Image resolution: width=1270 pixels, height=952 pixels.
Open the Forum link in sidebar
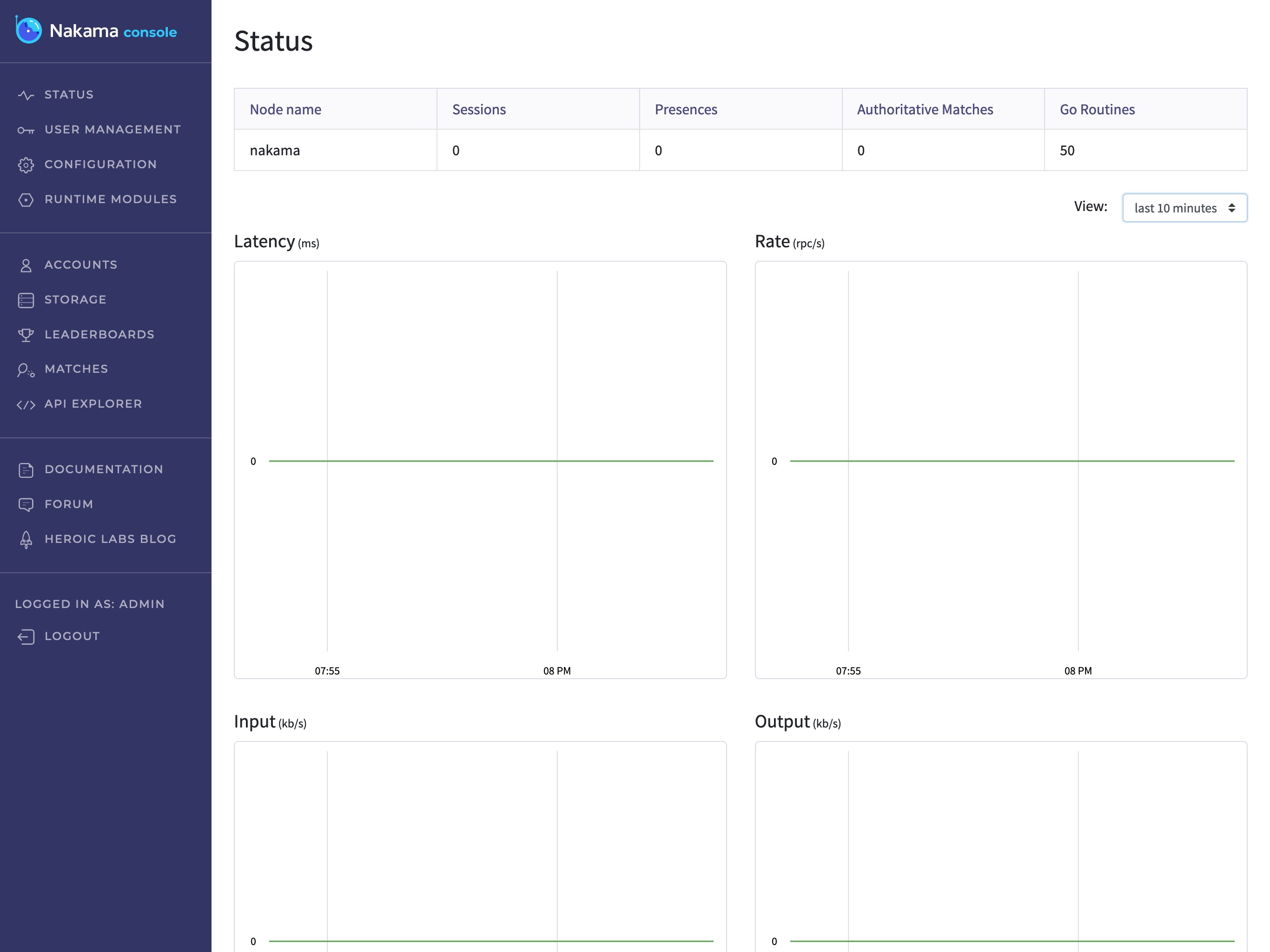click(x=68, y=504)
